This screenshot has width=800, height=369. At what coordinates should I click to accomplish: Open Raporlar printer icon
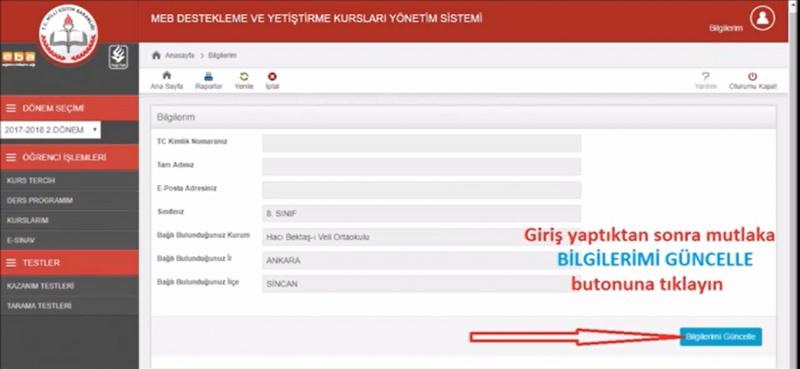click(209, 77)
